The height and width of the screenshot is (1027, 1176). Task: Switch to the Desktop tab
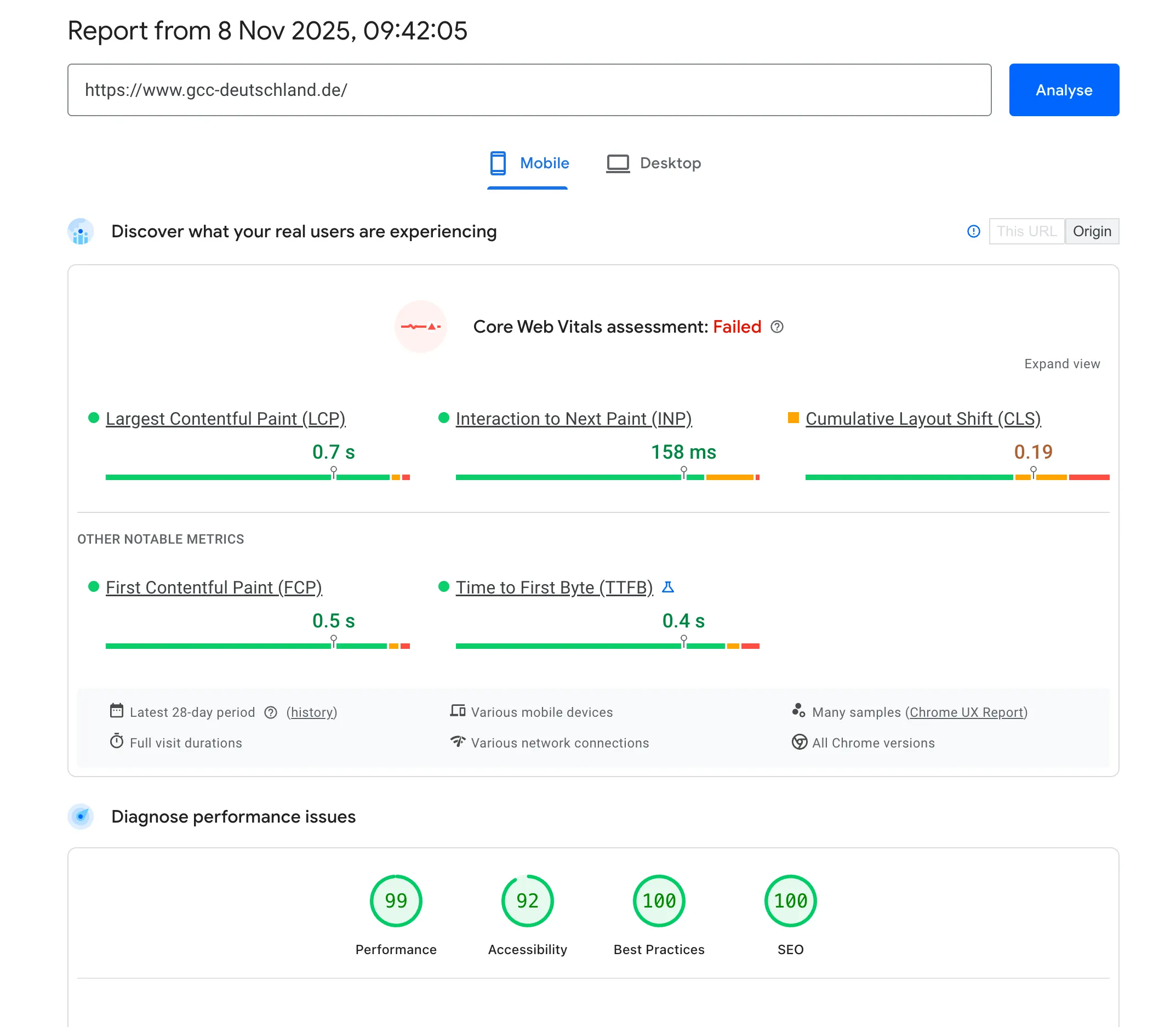point(654,163)
